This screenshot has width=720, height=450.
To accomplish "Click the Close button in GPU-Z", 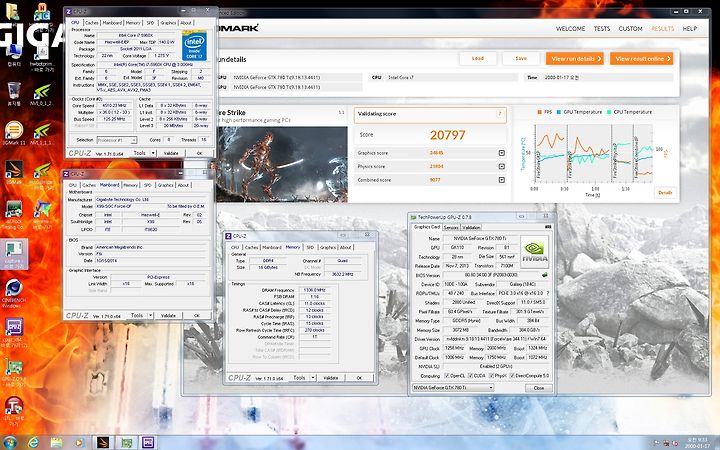I will [x=539, y=388].
